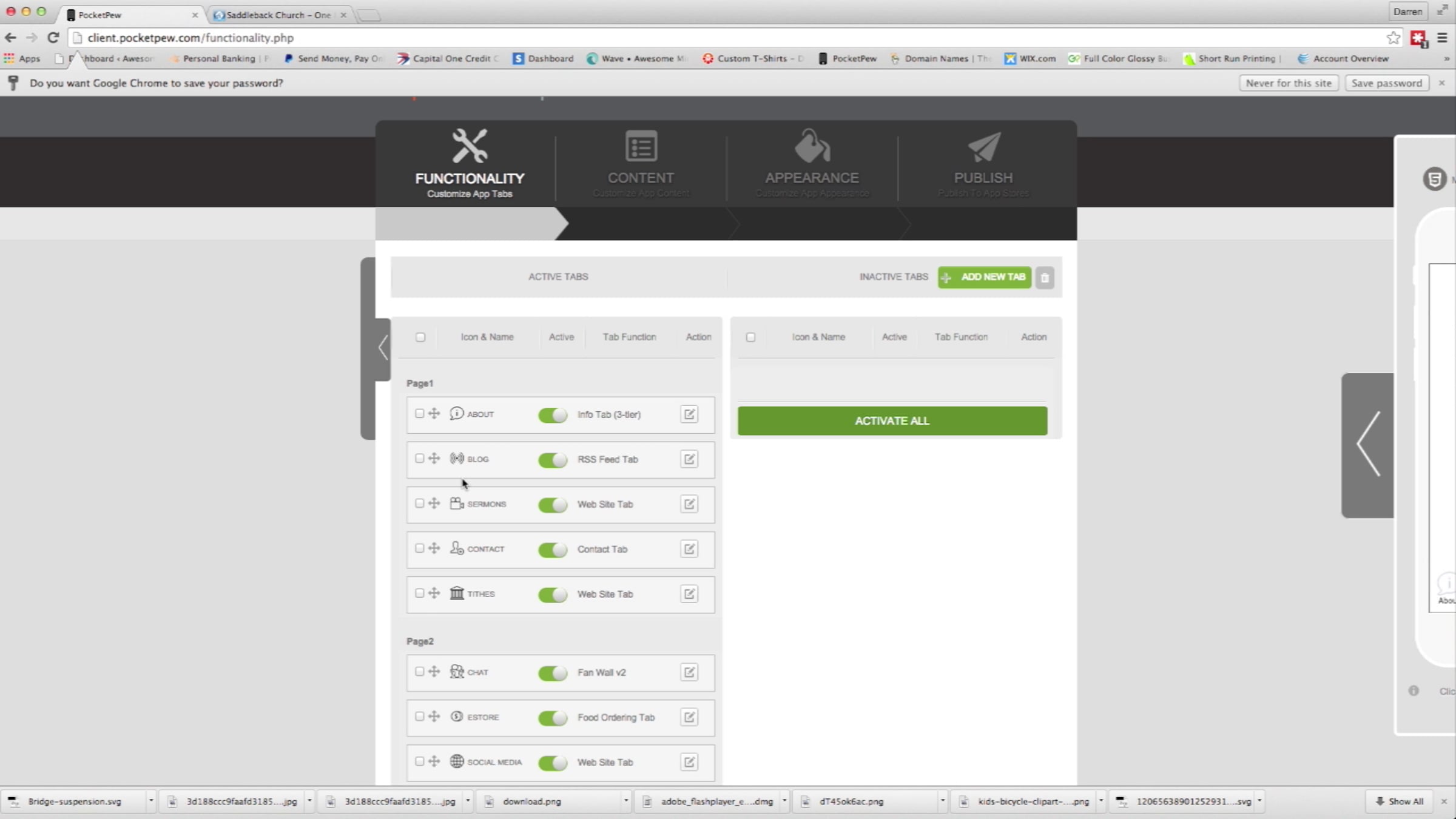This screenshot has height=819, width=1456.
Task: Expand the right preview panel arrow
Action: [1368, 445]
